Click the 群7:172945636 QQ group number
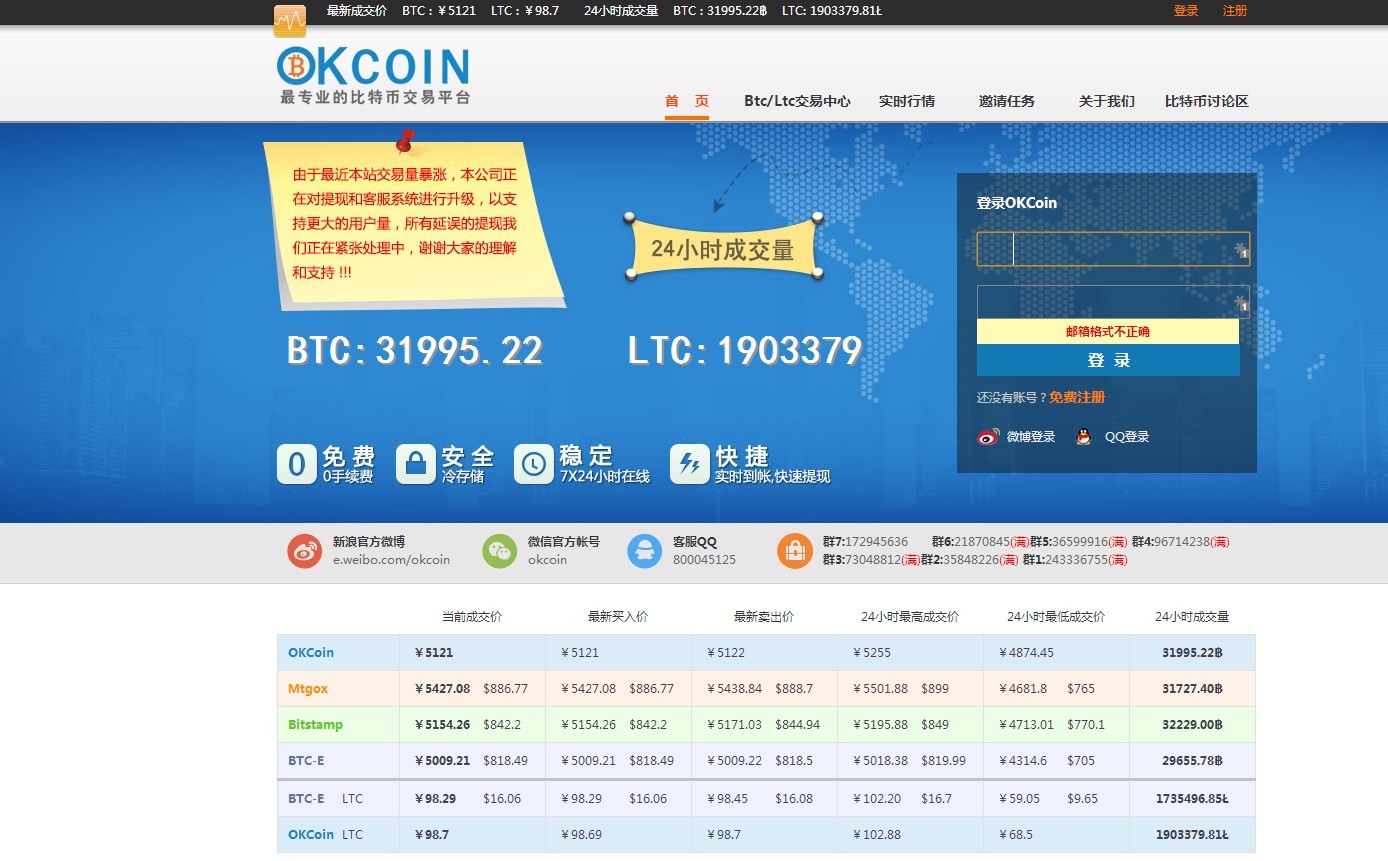Image resolution: width=1388 pixels, height=861 pixels. (866, 542)
